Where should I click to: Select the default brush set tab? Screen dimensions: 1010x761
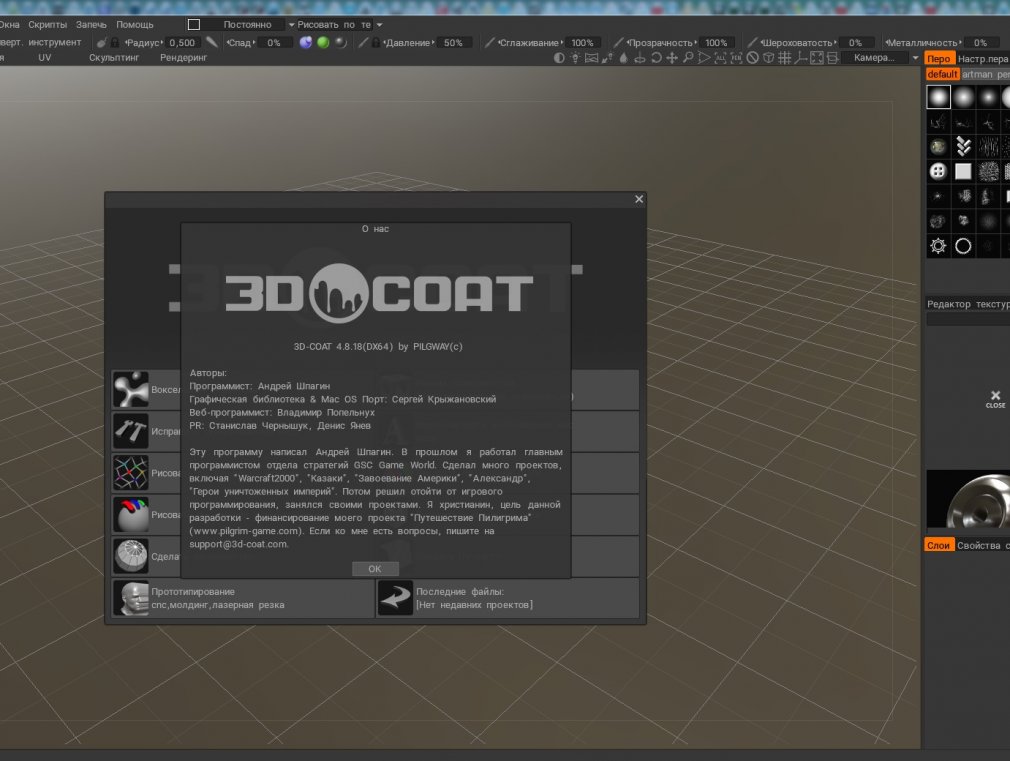click(942, 74)
